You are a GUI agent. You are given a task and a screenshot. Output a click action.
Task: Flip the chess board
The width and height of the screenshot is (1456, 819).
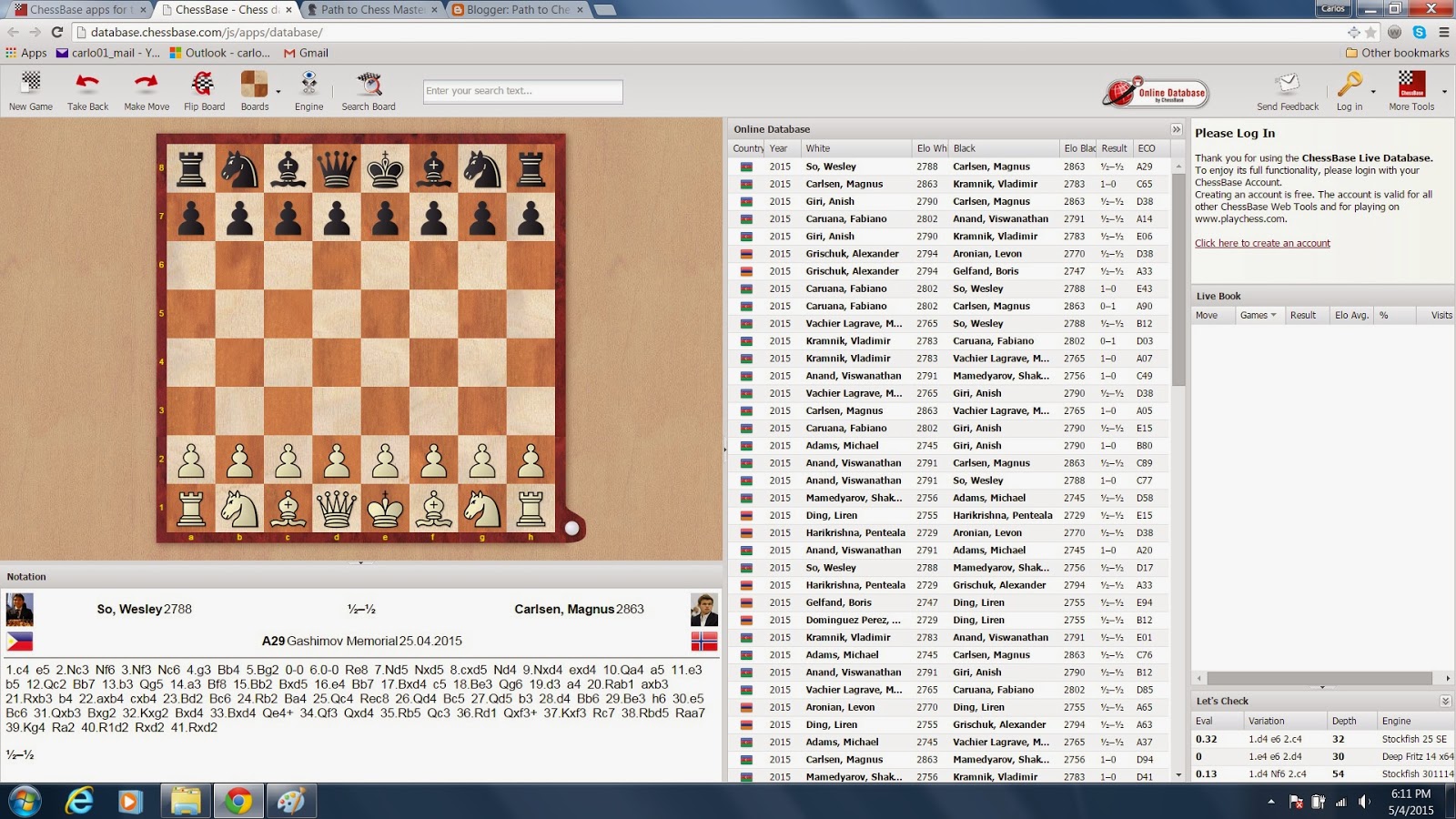[x=204, y=90]
